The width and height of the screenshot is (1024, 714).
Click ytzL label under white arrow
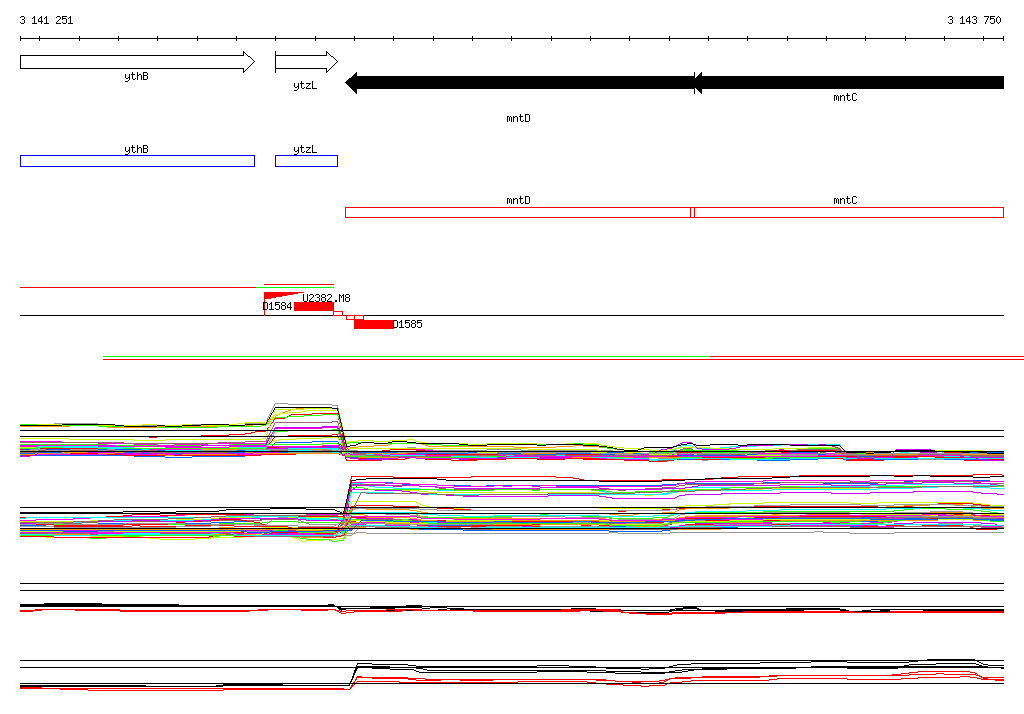(305, 86)
